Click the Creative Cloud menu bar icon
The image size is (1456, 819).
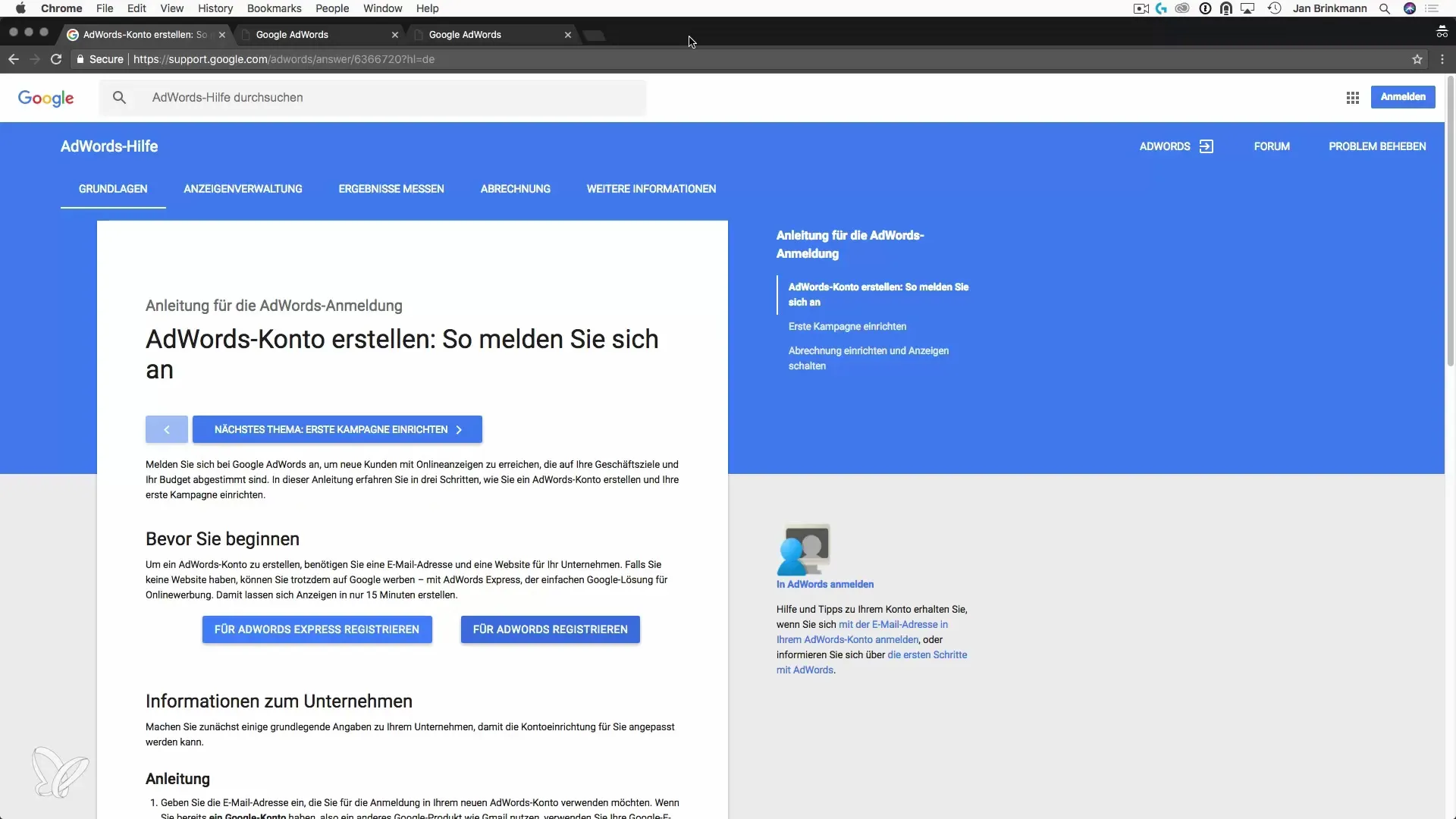point(1182,8)
